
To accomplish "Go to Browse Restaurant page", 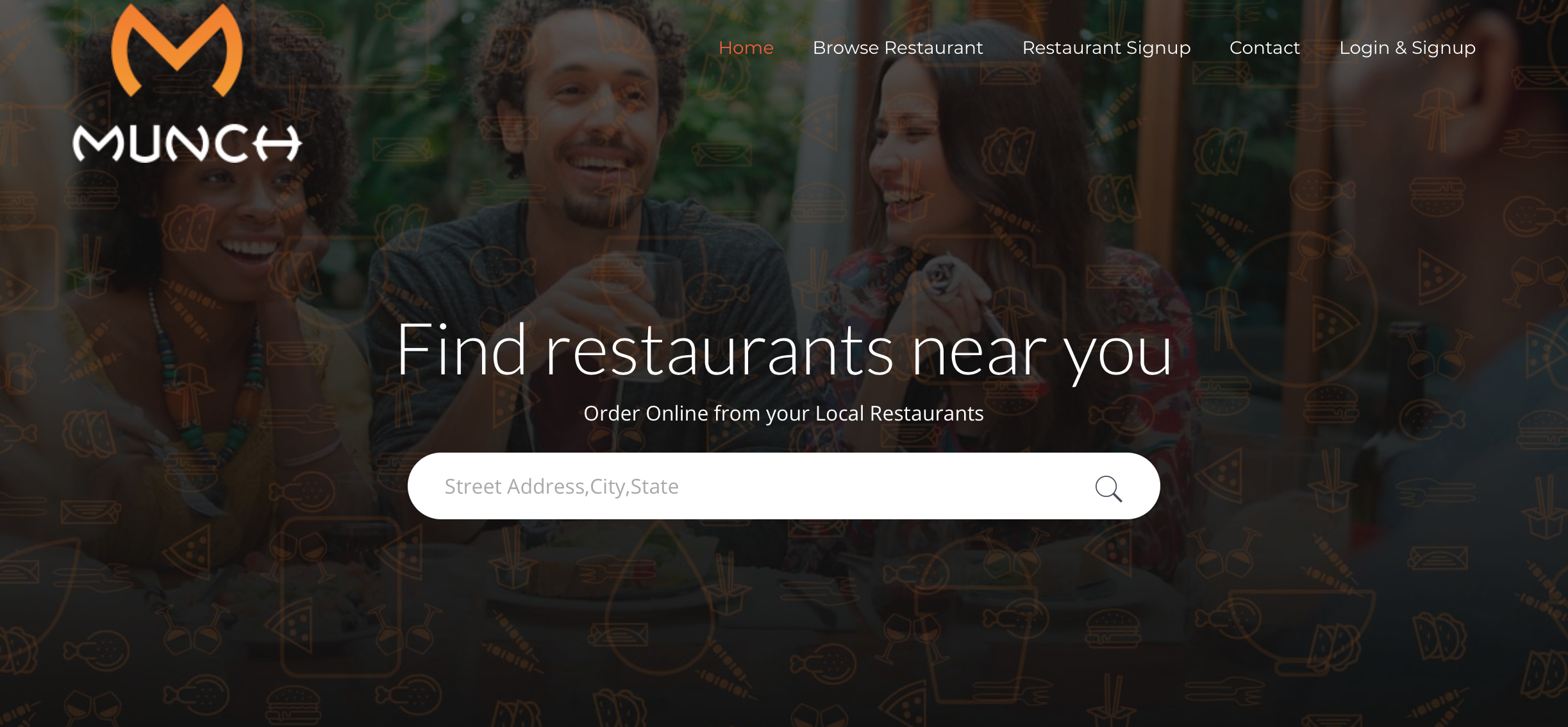I will (x=897, y=48).
